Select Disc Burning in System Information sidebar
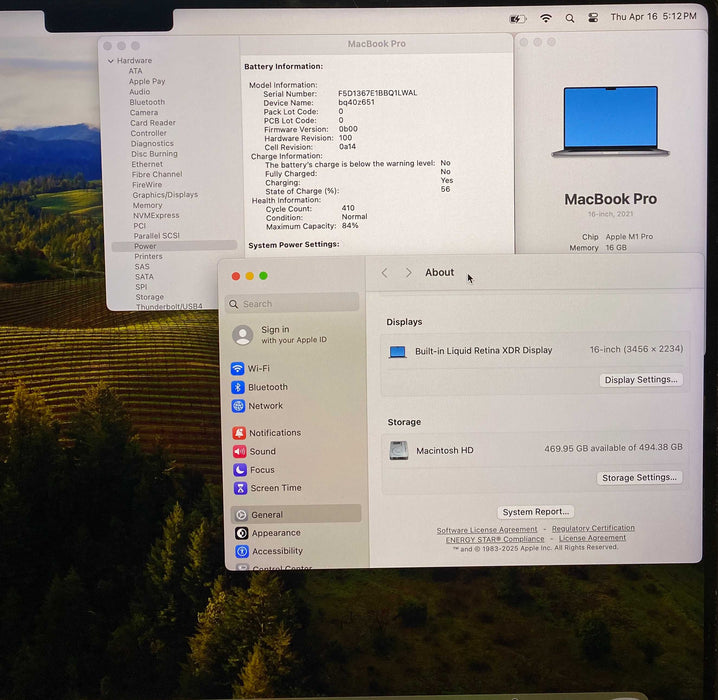Image resolution: width=718 pixels, height=700 pixels. [154, 154]
